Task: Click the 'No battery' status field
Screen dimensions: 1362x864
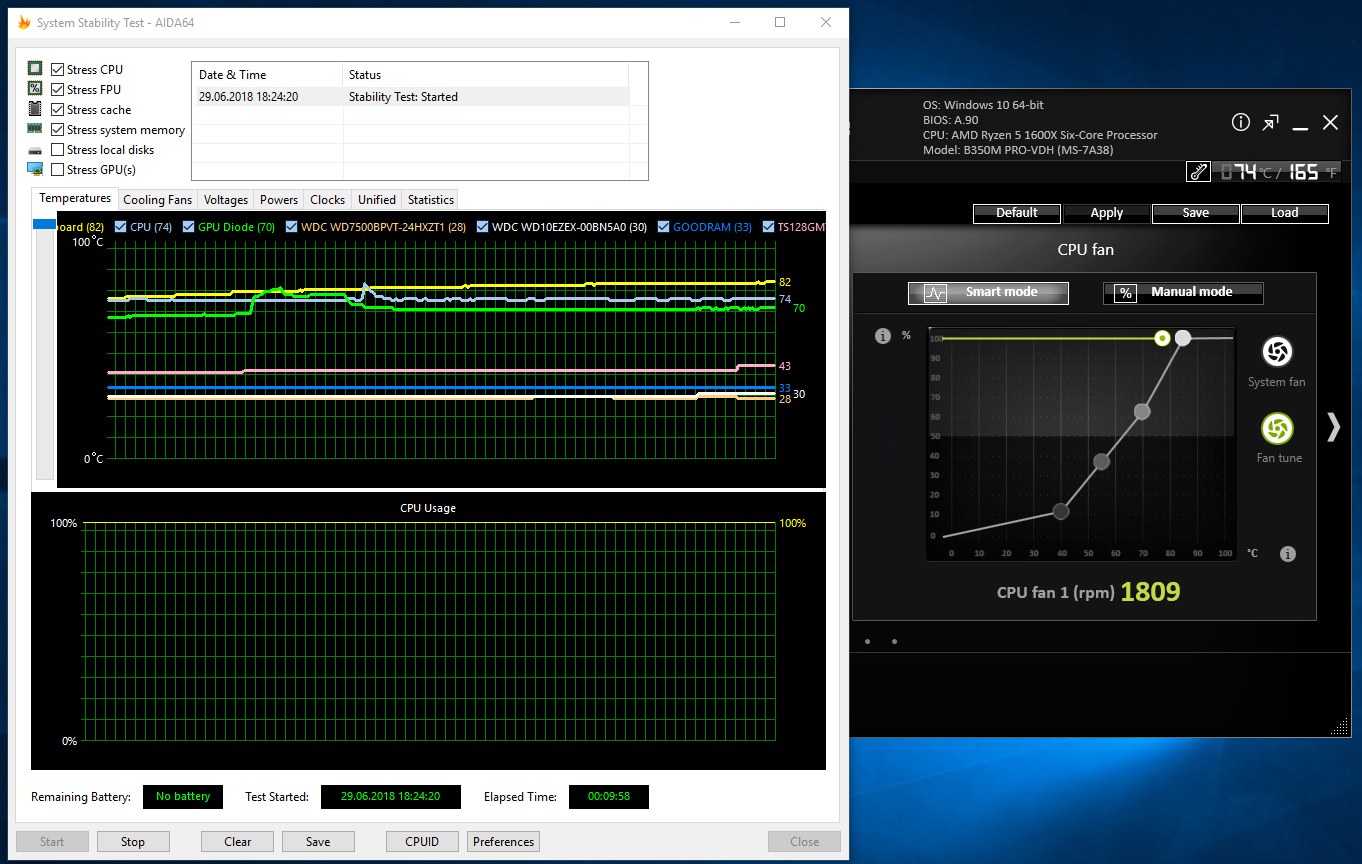Action: 183,797
